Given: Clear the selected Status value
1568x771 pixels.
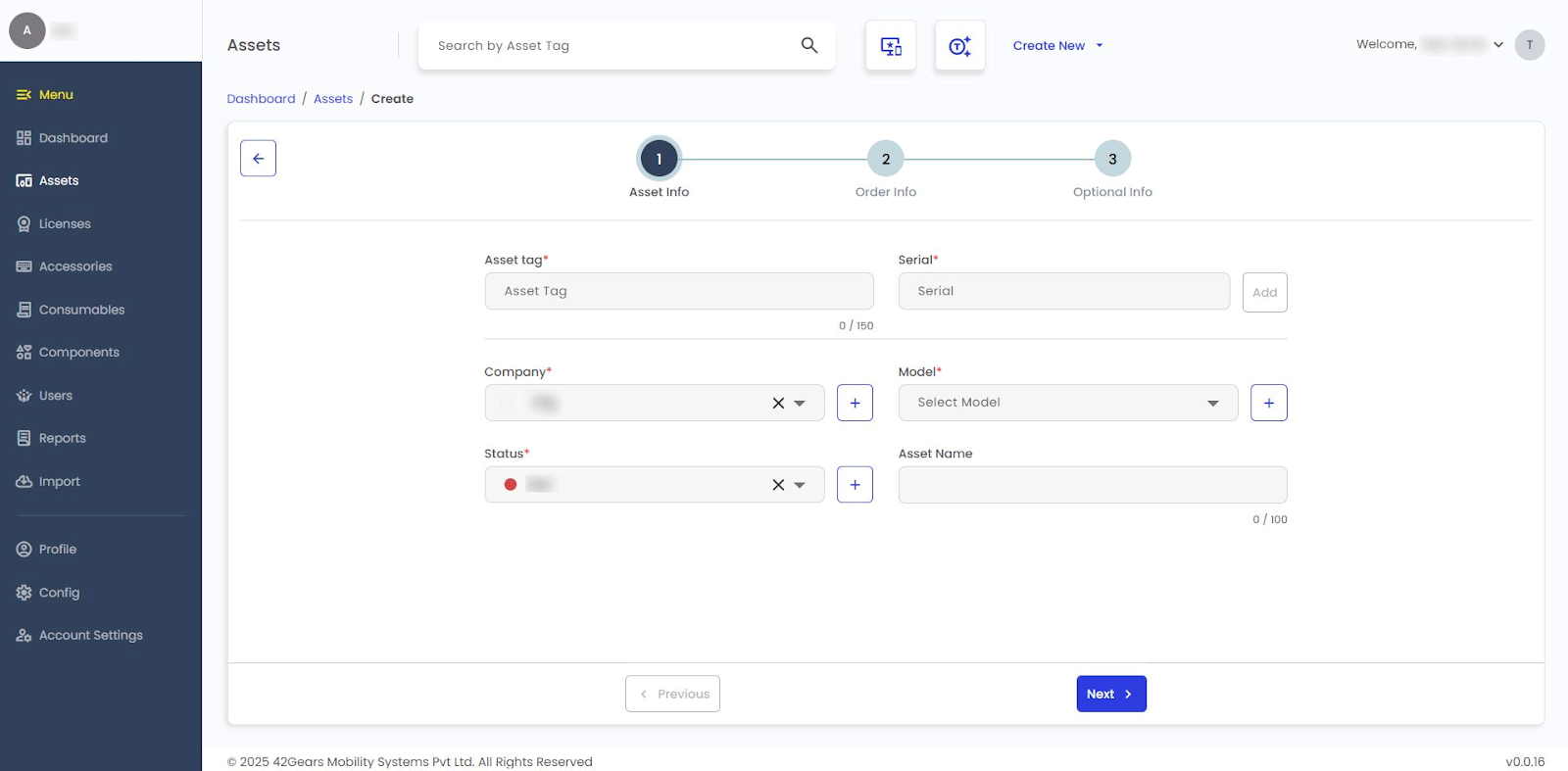Looking at the screenshot, I should [x=778, y=485].
